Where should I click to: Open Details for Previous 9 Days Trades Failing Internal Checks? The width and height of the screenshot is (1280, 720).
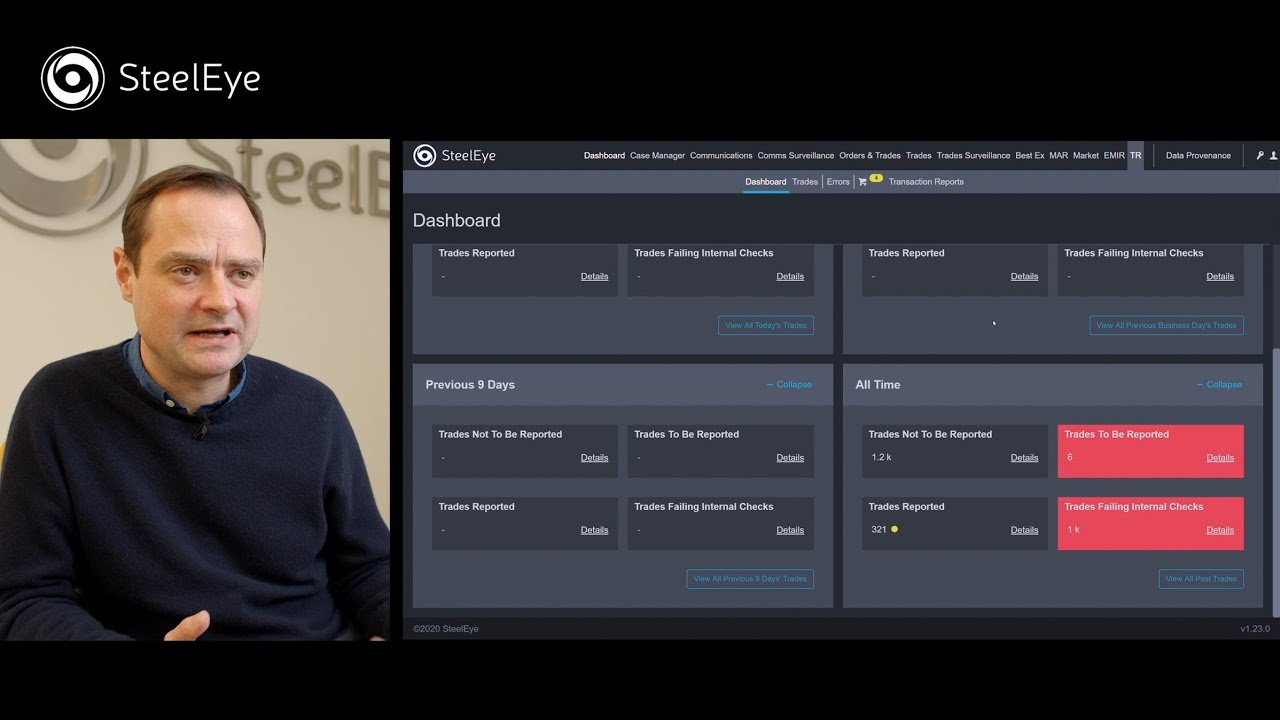pyautogui.click(x=790, y=530)
